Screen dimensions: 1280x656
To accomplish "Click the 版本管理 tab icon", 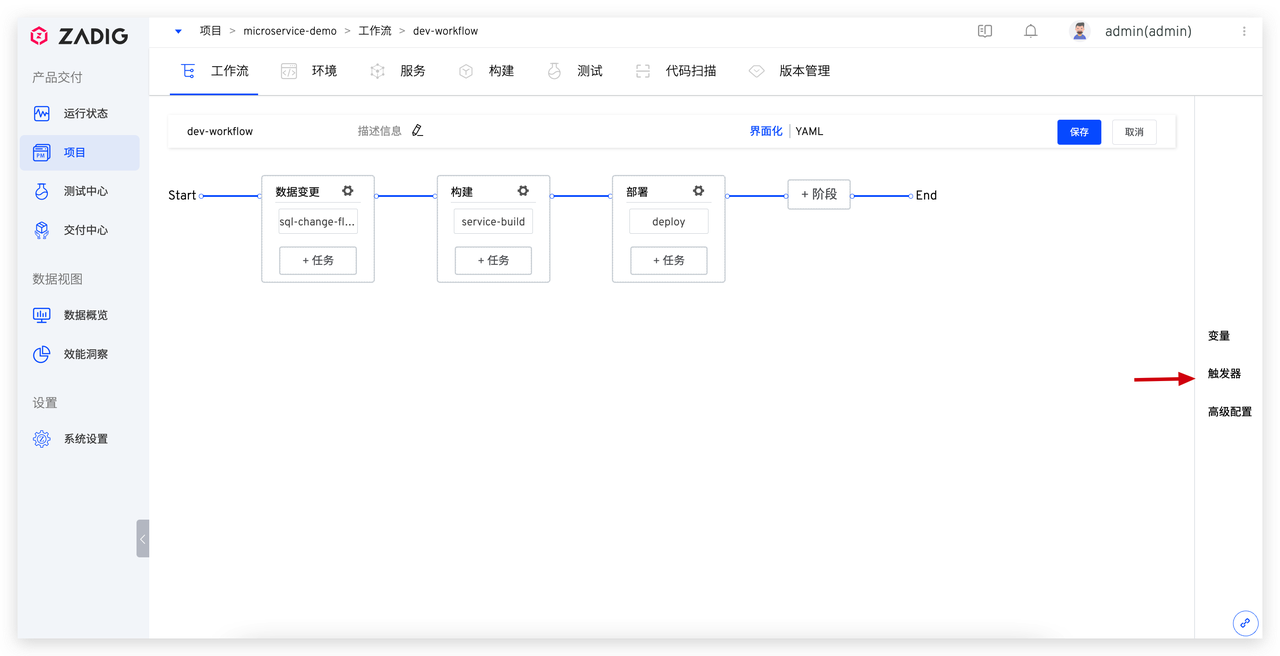I will point(757,71).
